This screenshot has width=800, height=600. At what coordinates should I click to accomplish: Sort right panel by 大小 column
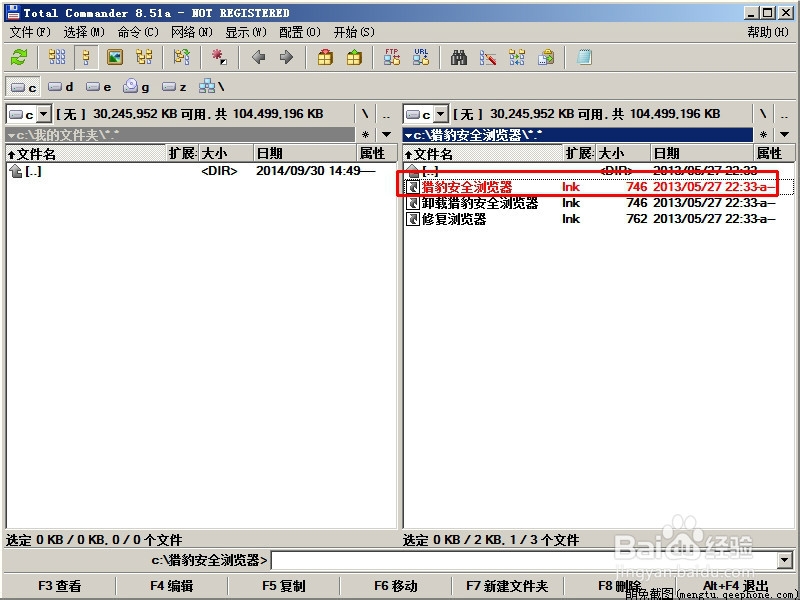click(623, 154)
